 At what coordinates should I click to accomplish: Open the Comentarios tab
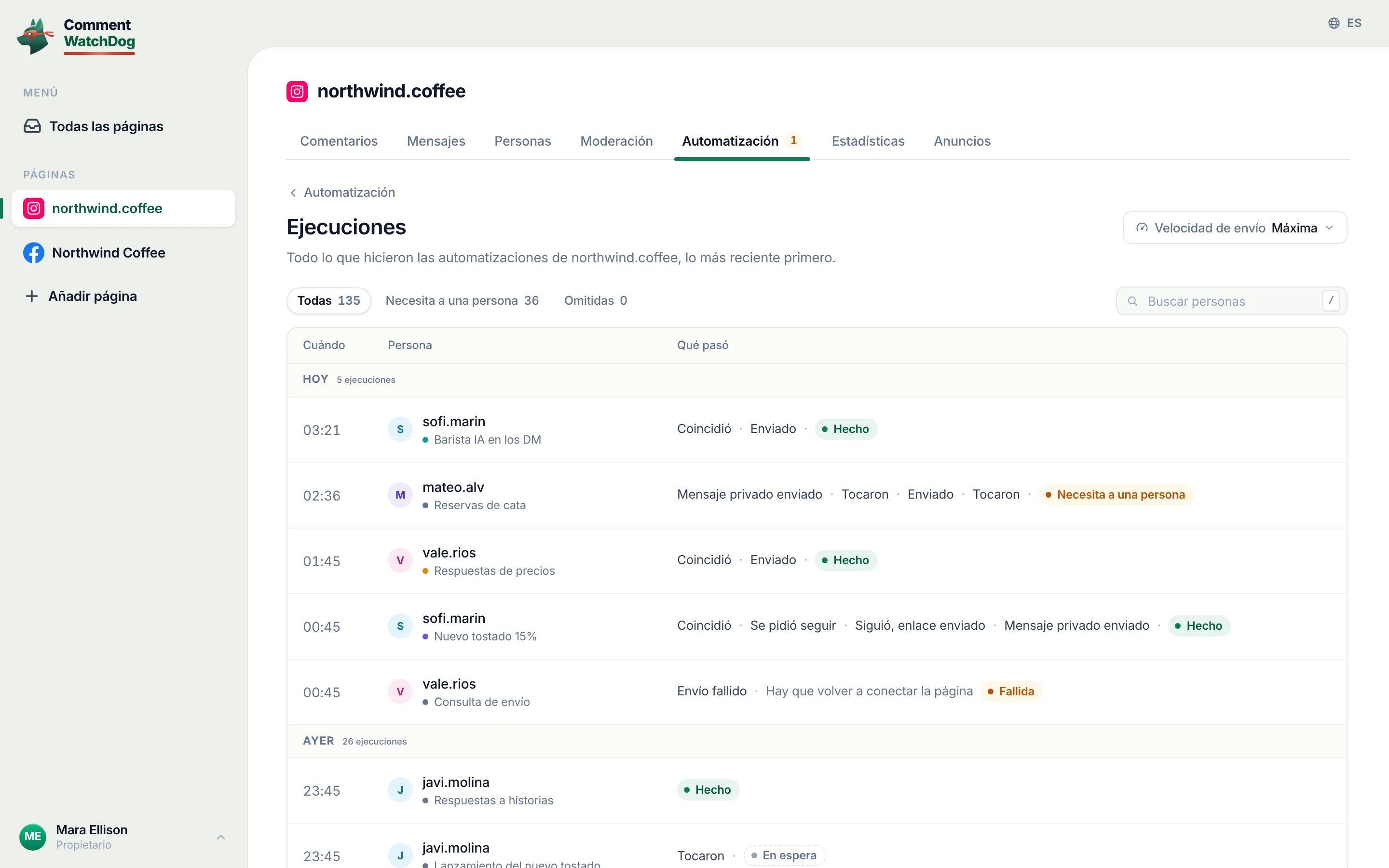pos(339,141)
